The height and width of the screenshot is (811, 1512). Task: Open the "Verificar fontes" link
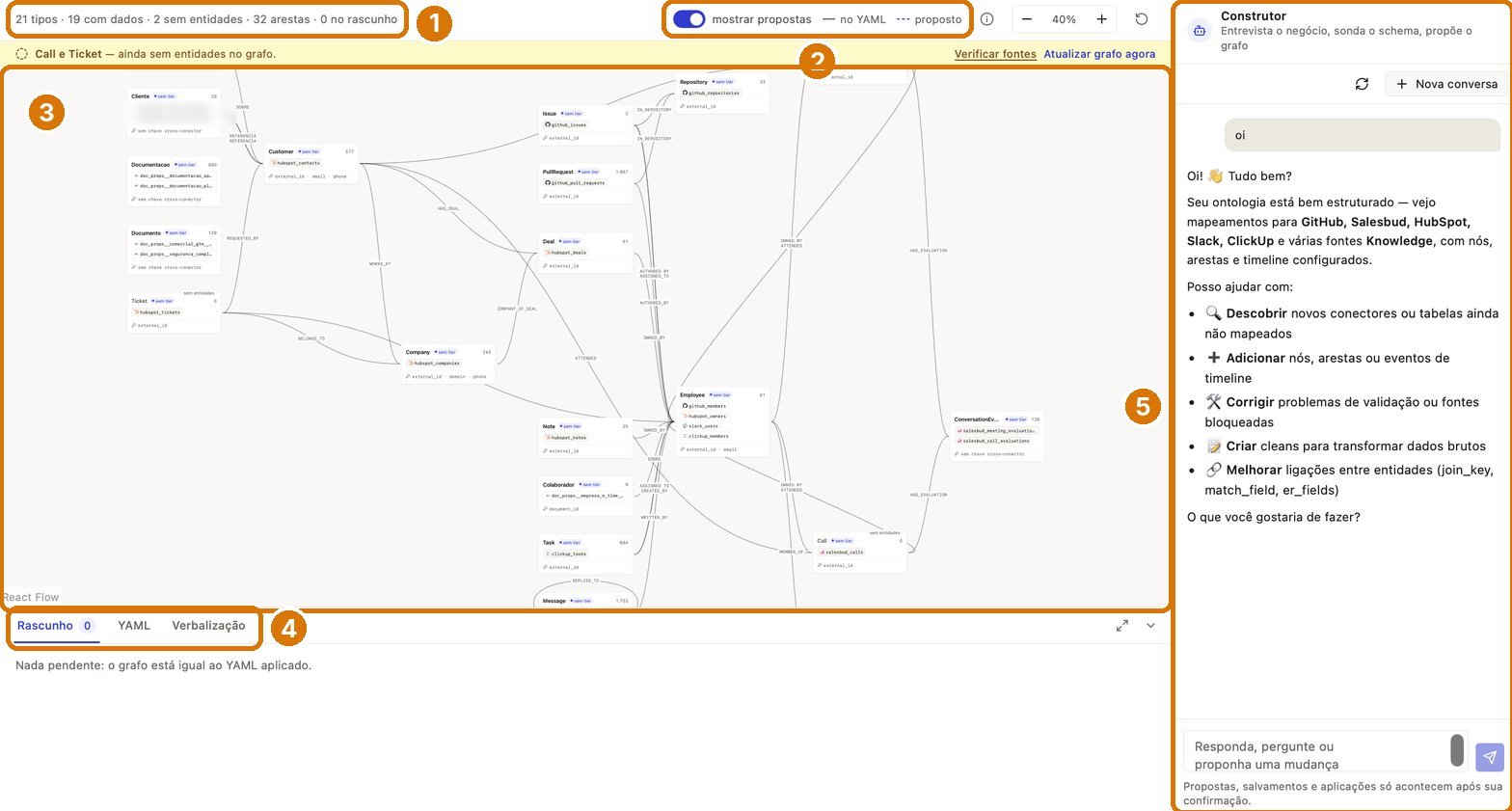pos(995,54)
